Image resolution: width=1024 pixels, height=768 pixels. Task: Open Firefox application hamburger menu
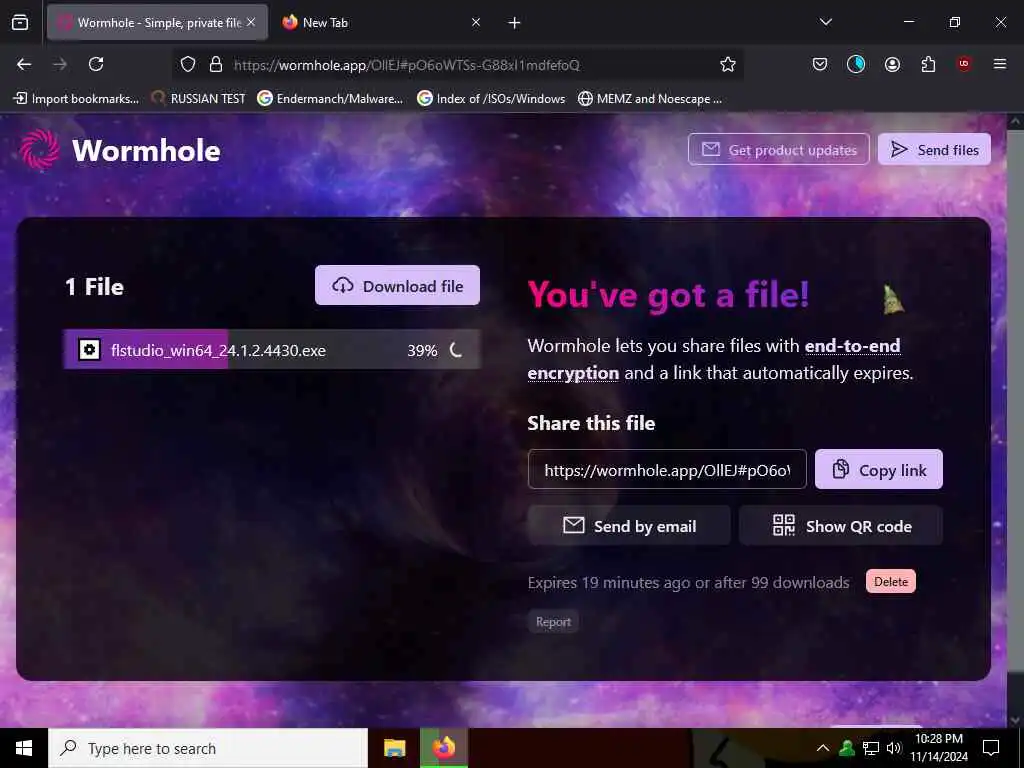(1000, 64)
